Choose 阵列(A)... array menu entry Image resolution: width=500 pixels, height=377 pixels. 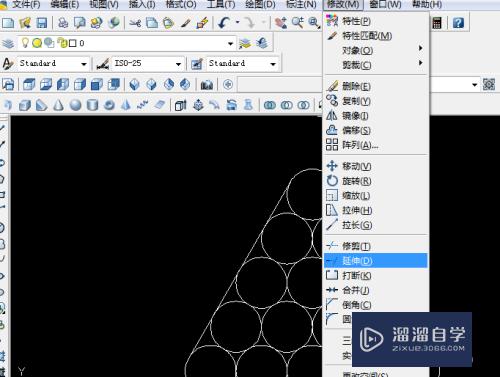click(x=376, y=145)
